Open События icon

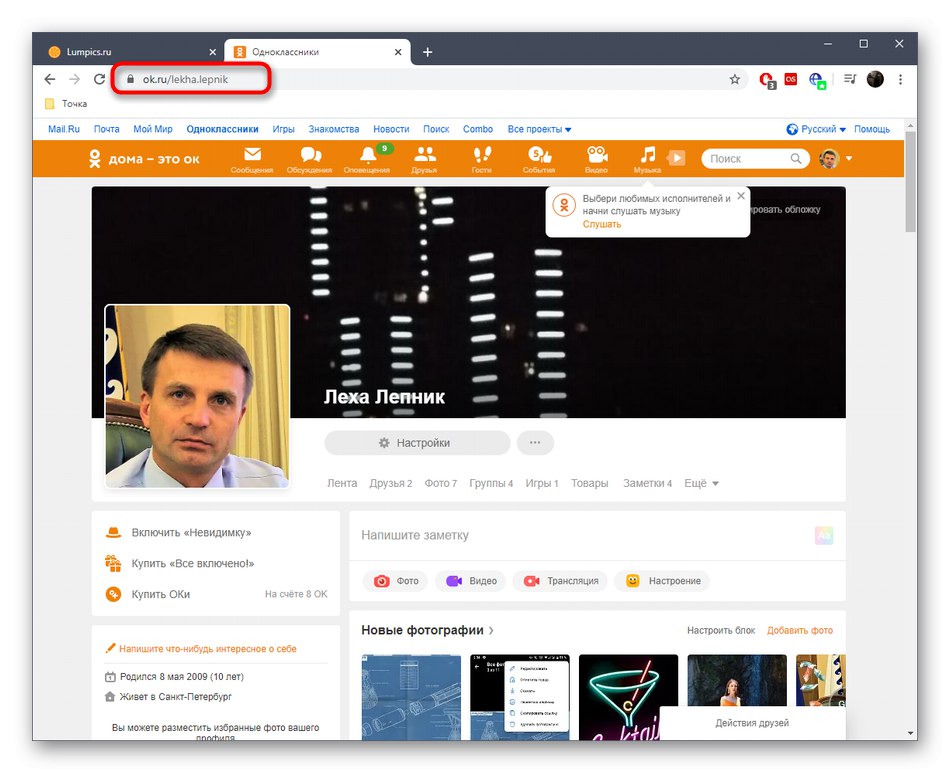[x=539, y=158]
